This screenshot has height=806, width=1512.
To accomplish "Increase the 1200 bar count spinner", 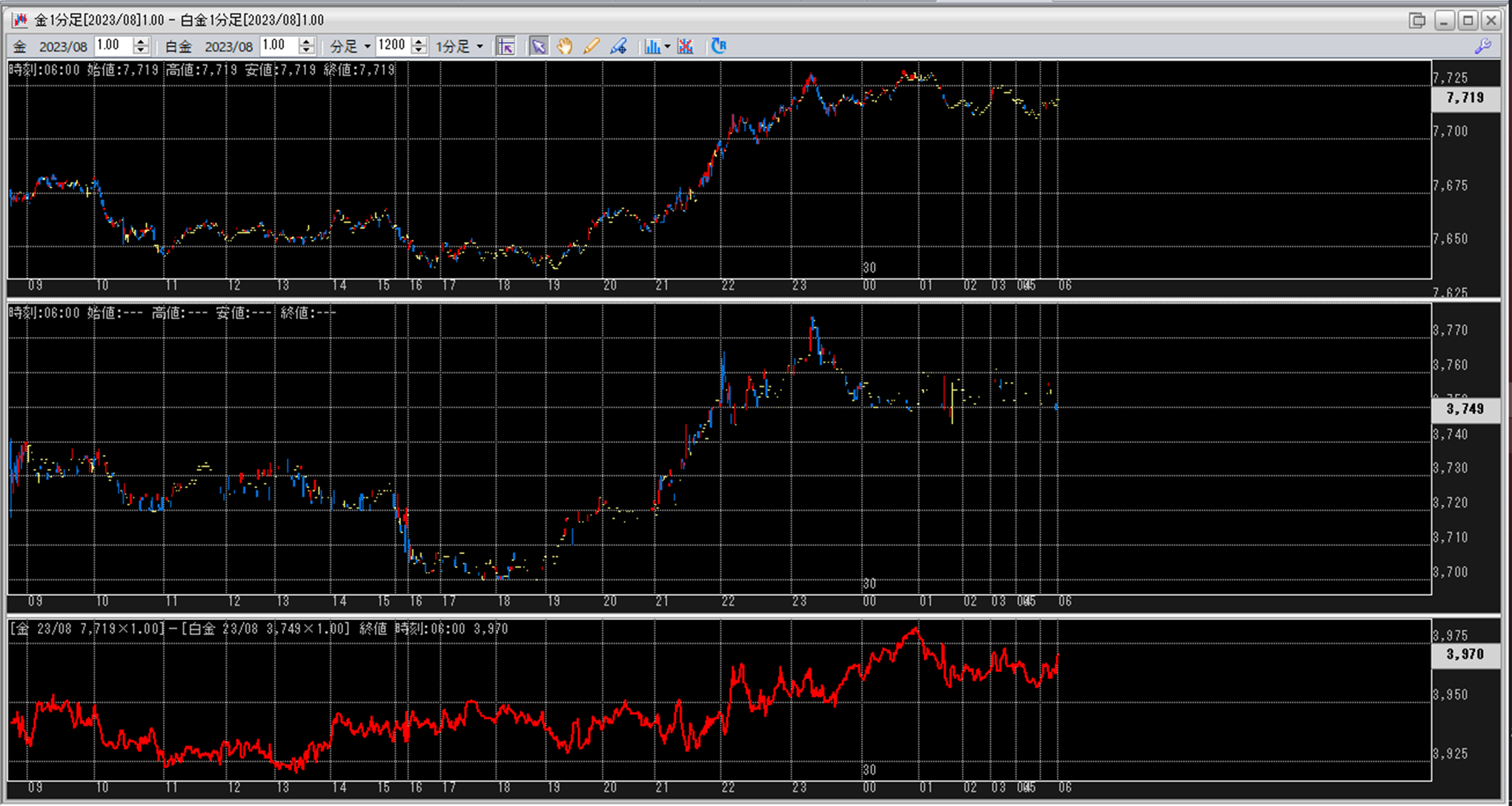I will pos(419,41).
